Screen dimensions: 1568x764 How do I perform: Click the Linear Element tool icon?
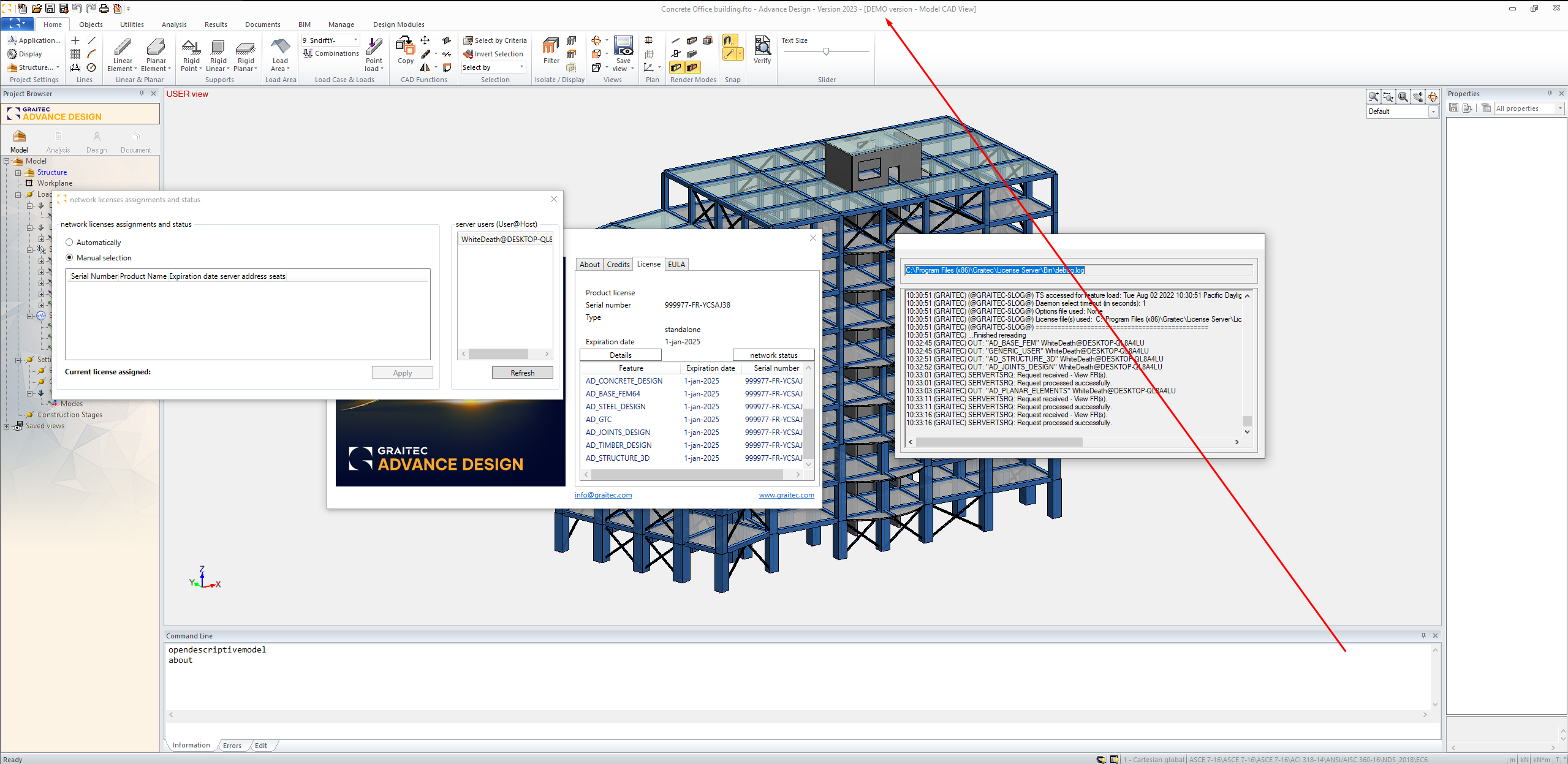pyautogui.click(x=123, y=47)
